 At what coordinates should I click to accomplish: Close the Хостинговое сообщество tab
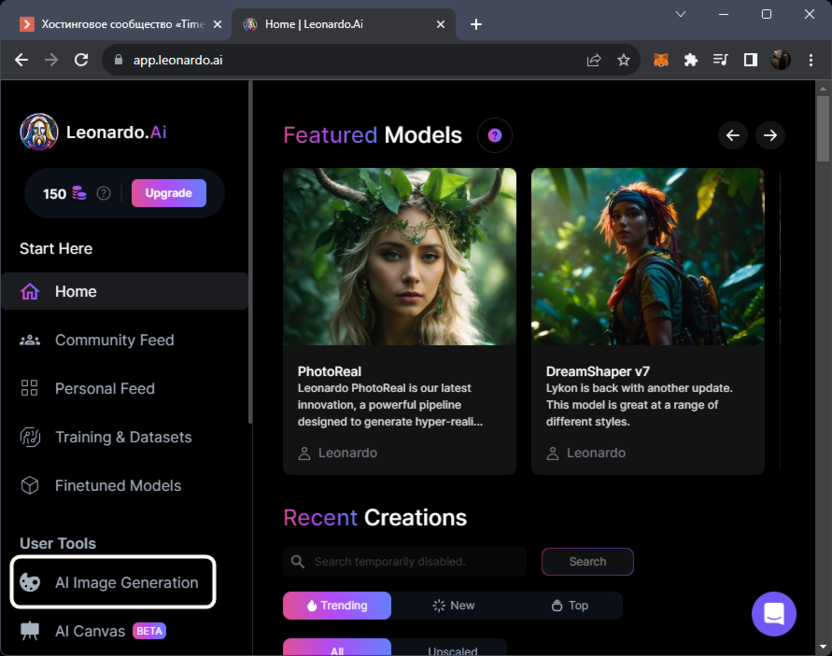click(218, 24)
